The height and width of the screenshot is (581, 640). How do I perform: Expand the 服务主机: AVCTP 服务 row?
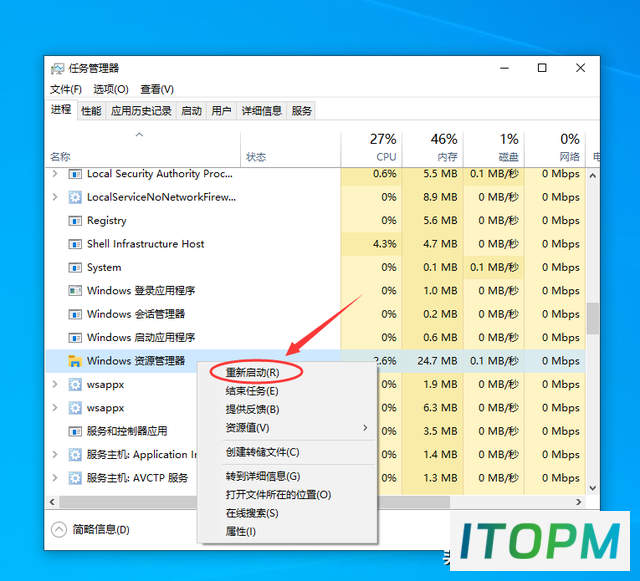[x=55, y=478]
